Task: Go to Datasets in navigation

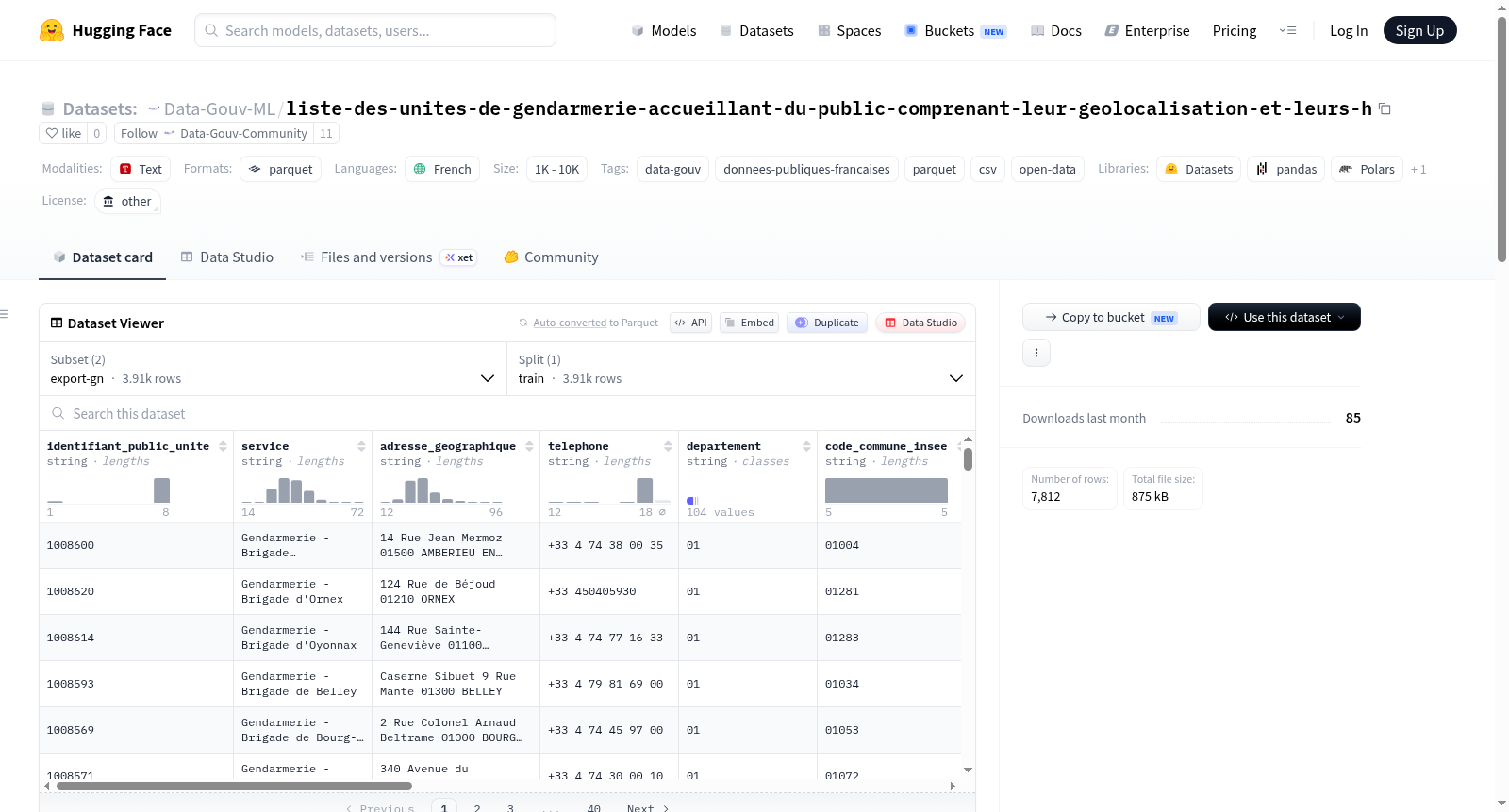Action: tap(756, 31)
